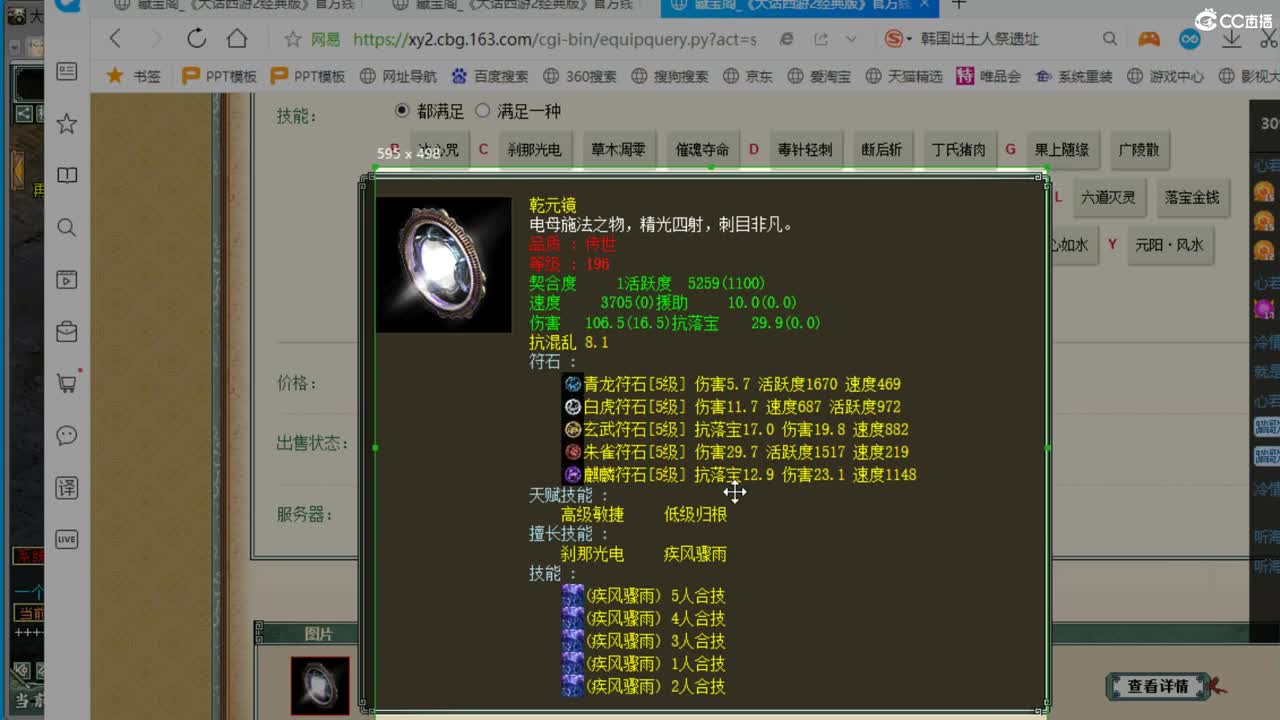Open the sidebar favorites star icon
Viewport: 1280px width, 720px height.
(67, 124)
